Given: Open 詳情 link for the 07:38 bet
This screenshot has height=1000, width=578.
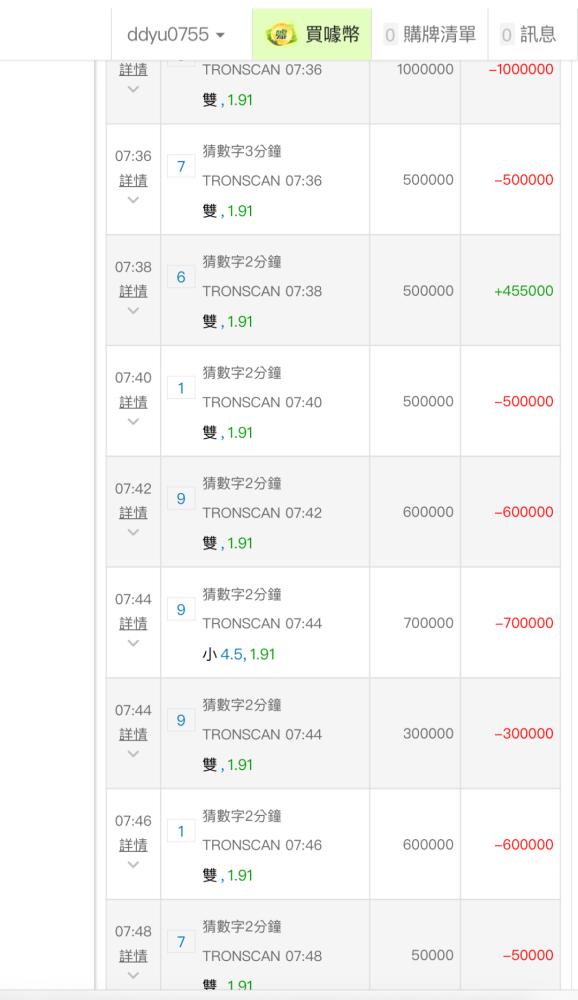Looking at the screenshot, I should coord(133,291).
